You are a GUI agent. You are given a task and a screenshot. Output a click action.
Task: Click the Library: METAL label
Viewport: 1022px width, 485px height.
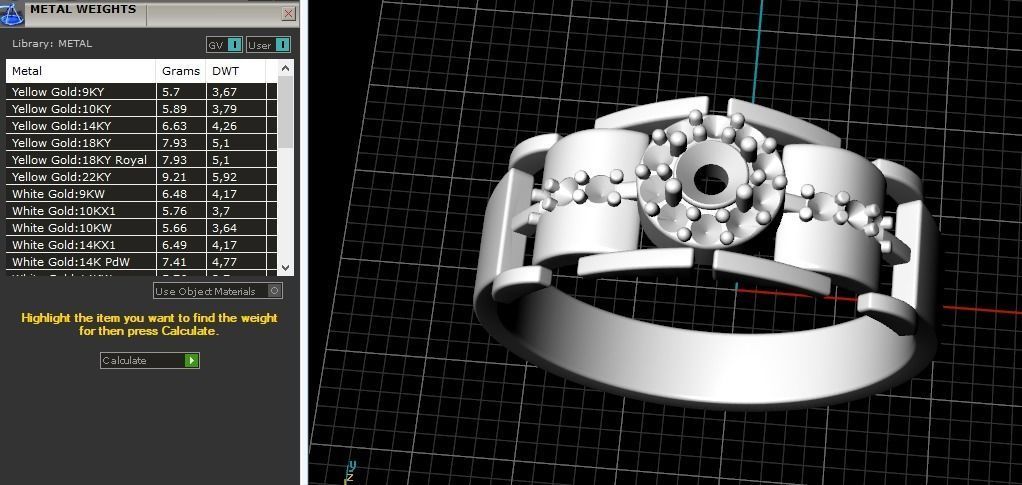(x=52, y=44)
